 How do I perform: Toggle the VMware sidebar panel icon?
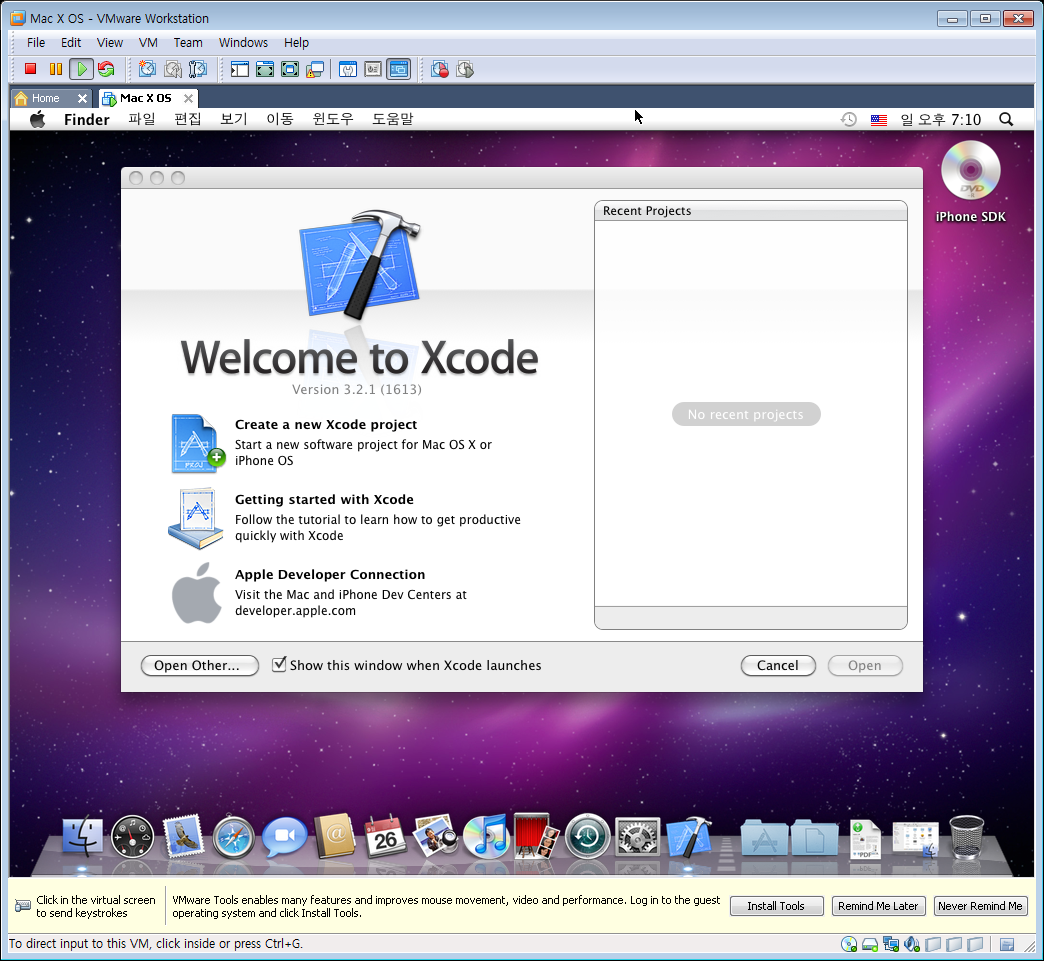240,69
